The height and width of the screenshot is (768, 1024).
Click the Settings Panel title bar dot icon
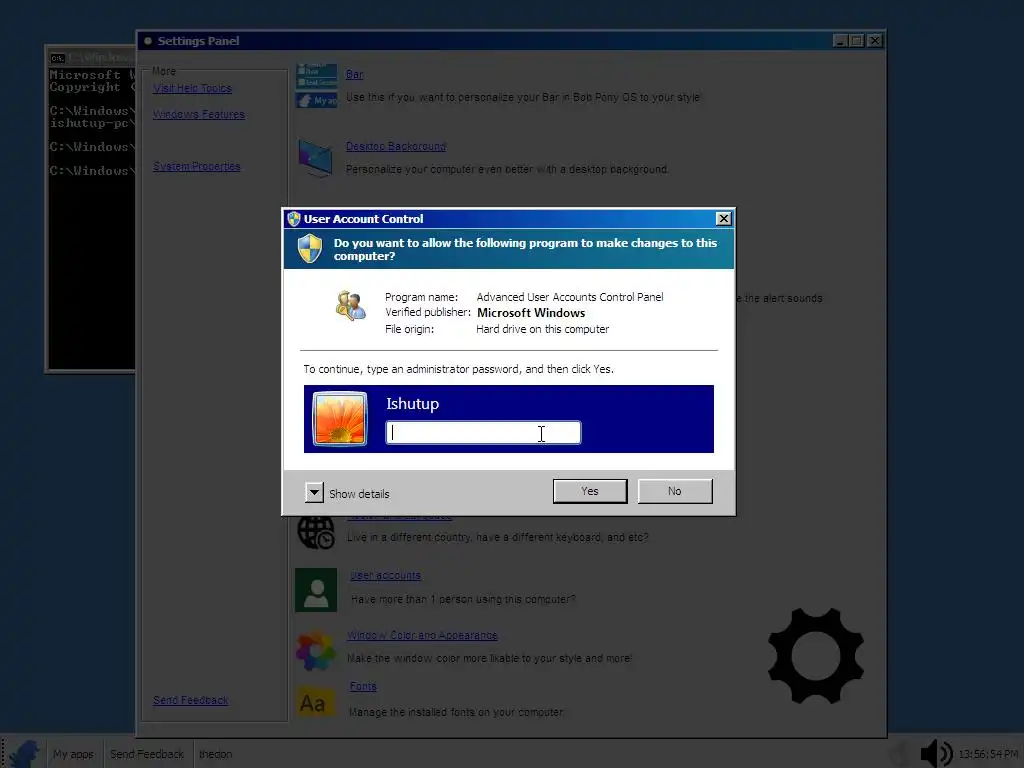pos(148,41)
